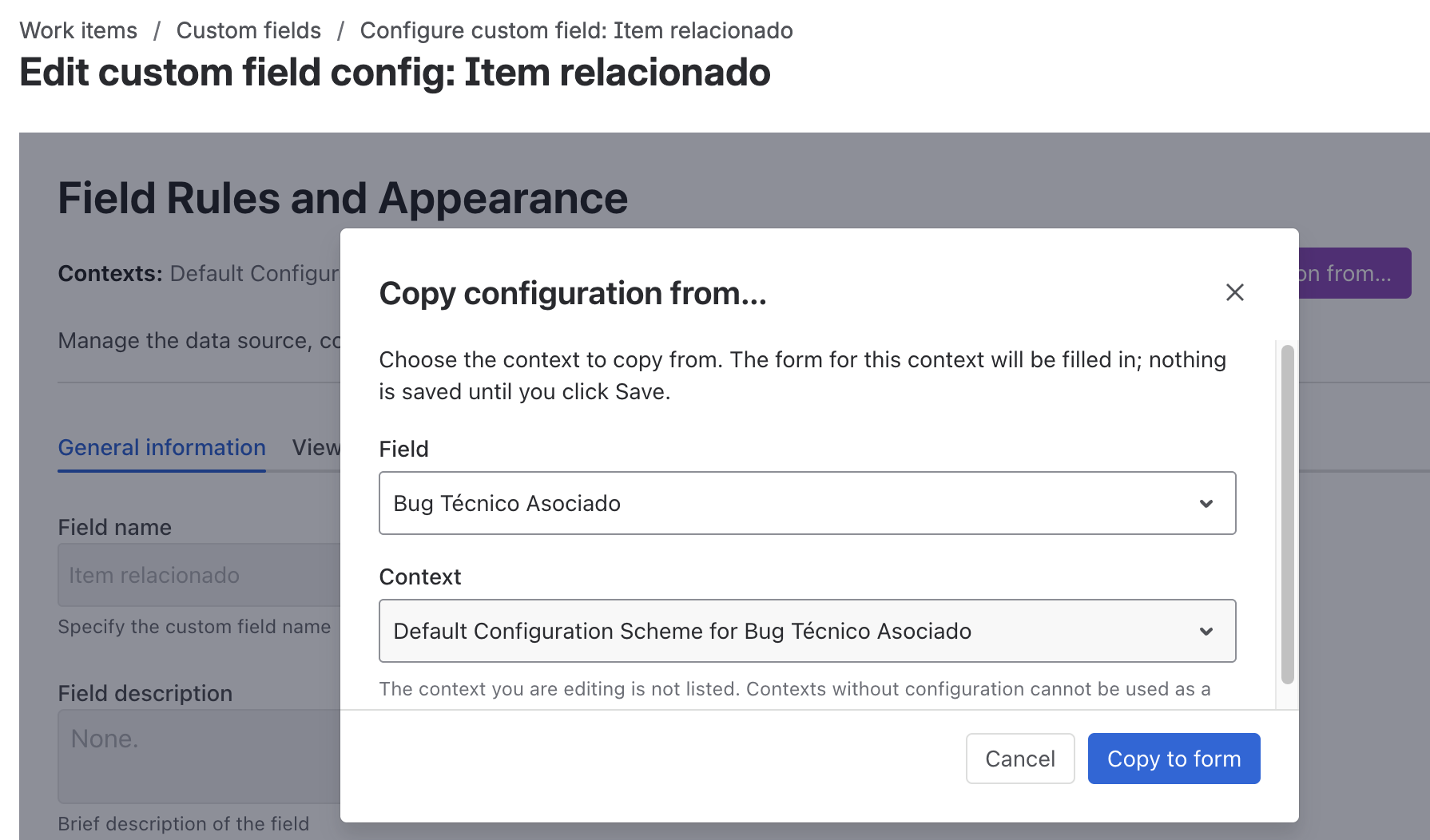Click the 'Context' label in the dialog
This screenshot has height=840, width=1430.
tap(420, 577)
